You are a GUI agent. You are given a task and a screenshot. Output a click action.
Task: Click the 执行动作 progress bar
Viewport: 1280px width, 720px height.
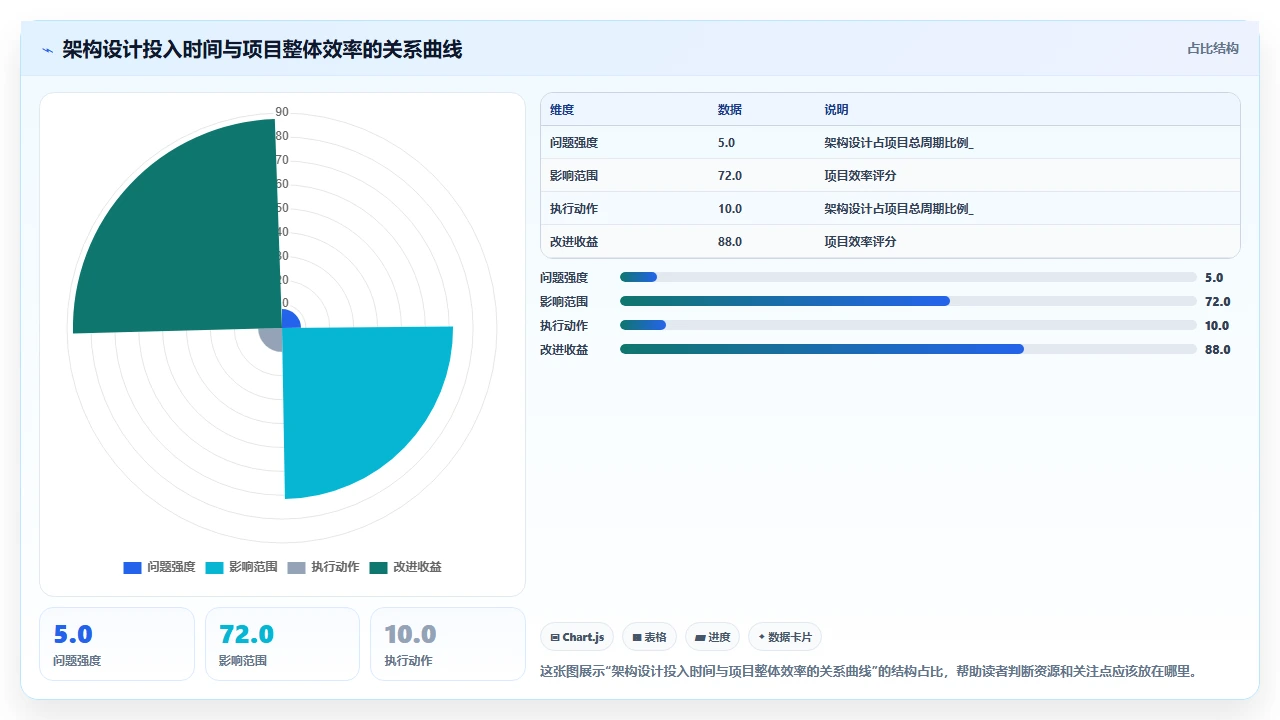pyautogui.click(x=908, y=325)
